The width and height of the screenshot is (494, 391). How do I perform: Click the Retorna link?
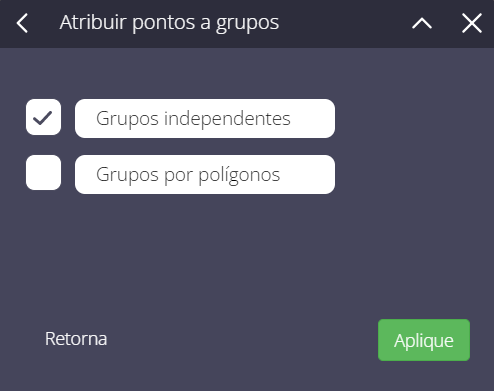[x=76, y=339]
